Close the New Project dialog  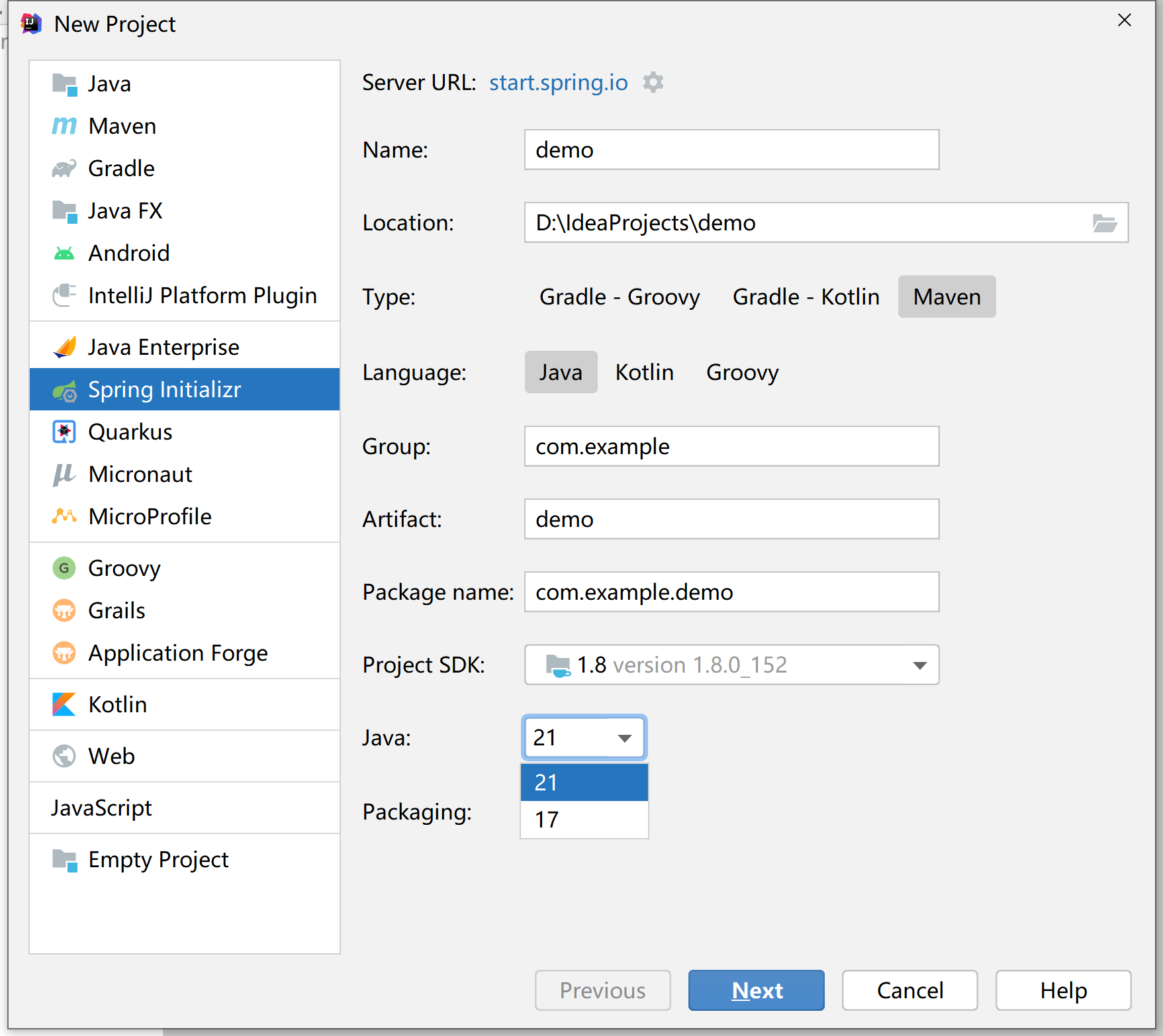point(1124,21)
